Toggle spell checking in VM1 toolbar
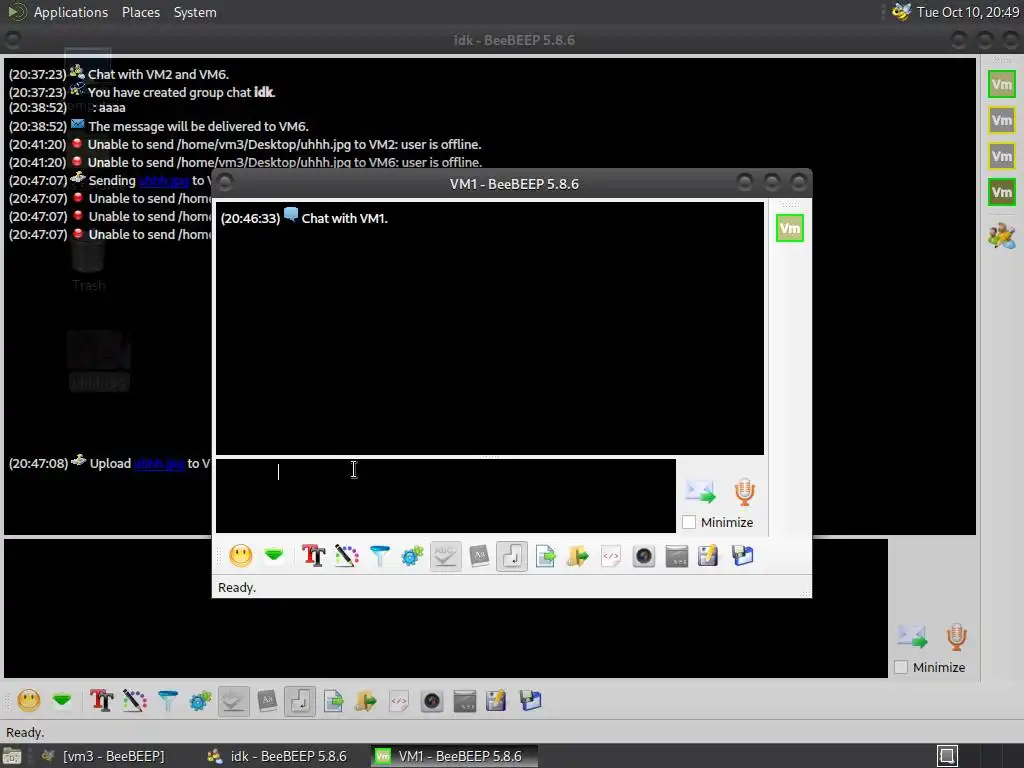This screenshot has width=1024, height=768. 445,556
